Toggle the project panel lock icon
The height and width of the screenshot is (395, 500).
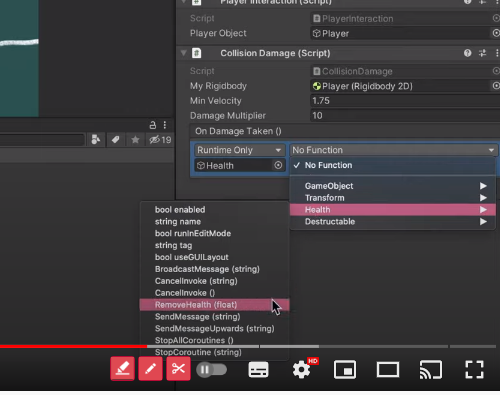tap(153, 125)
